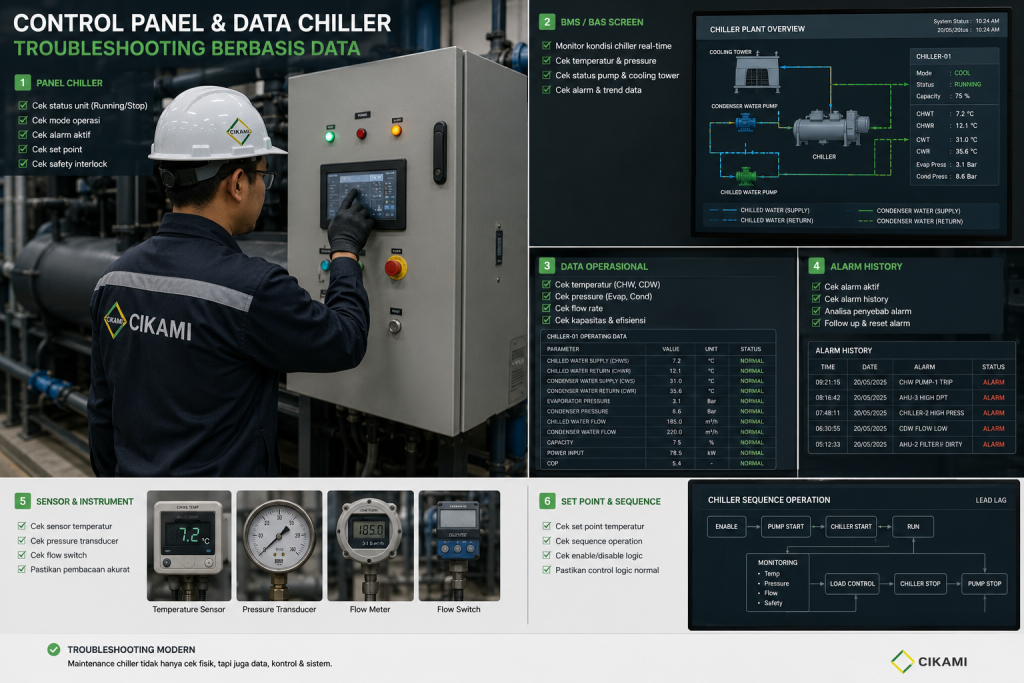Select the CHW PUMP-1 TRIP alarm row
Screen dimensions: 1024x683
(x=911, y=382)
